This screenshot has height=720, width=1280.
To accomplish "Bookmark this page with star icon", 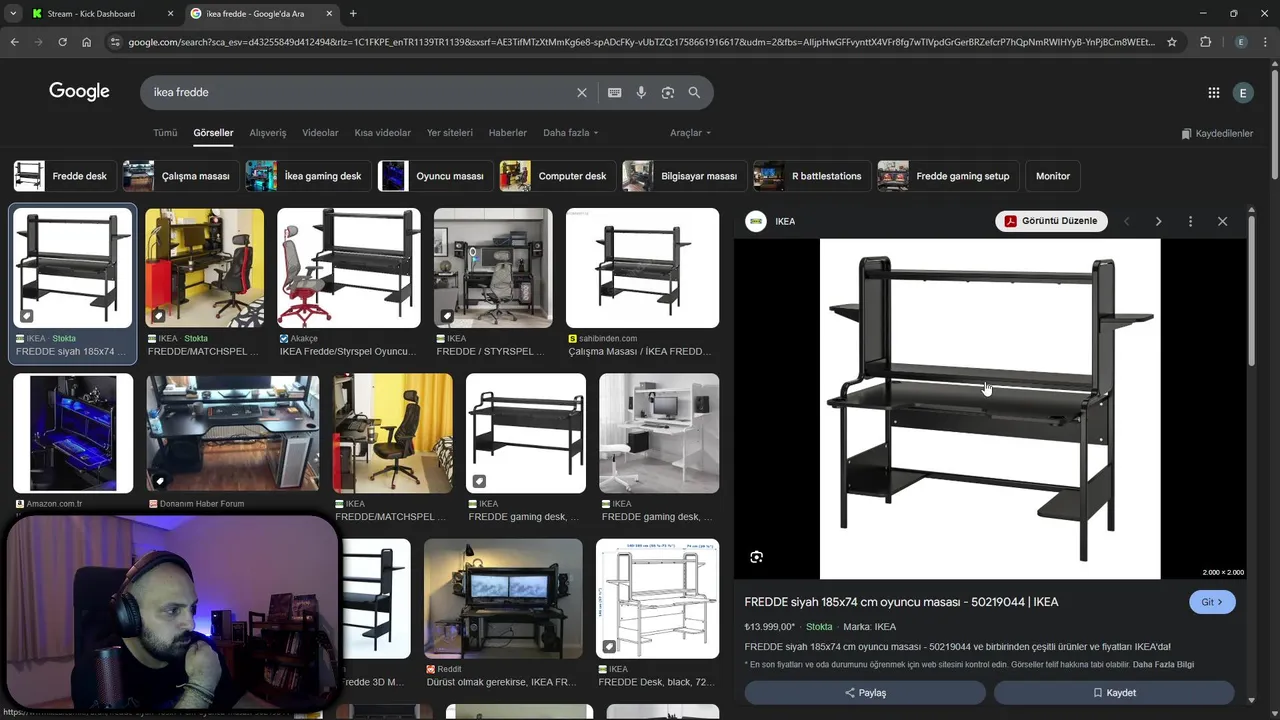I will [x=1172, y=42].
